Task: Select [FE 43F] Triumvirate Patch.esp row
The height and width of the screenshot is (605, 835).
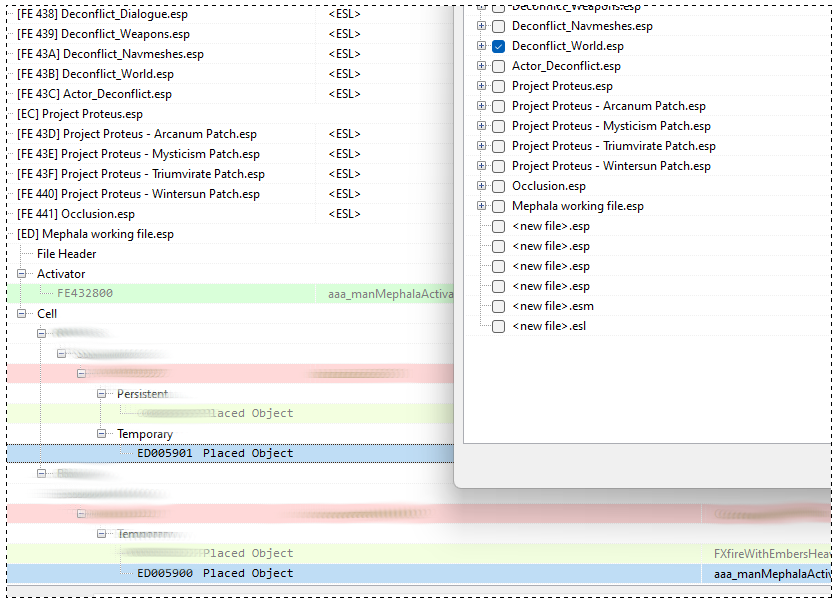Action: (x=141, y=174)
